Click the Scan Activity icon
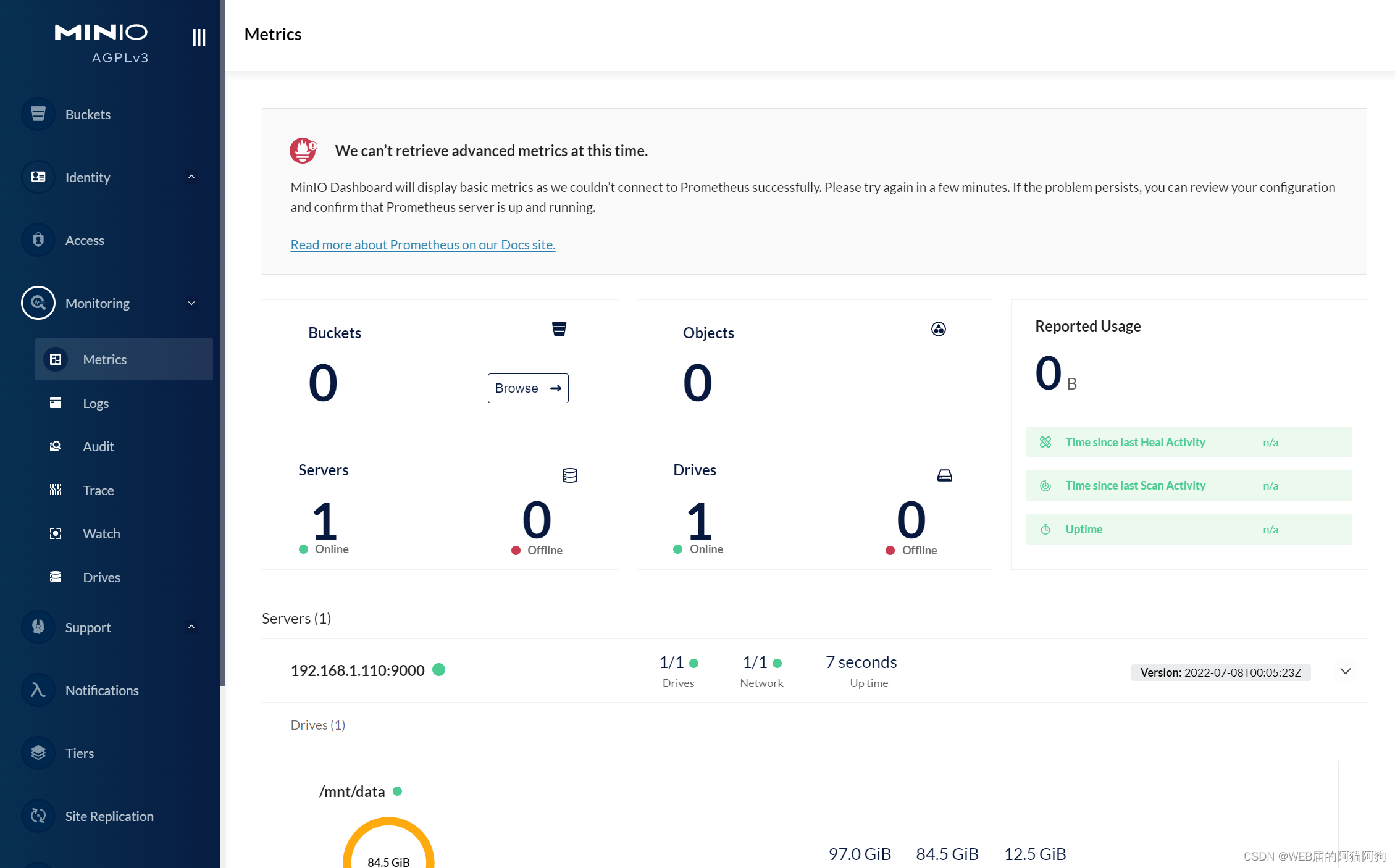This screenshot has width=1395, height=868. (1045, 486)
